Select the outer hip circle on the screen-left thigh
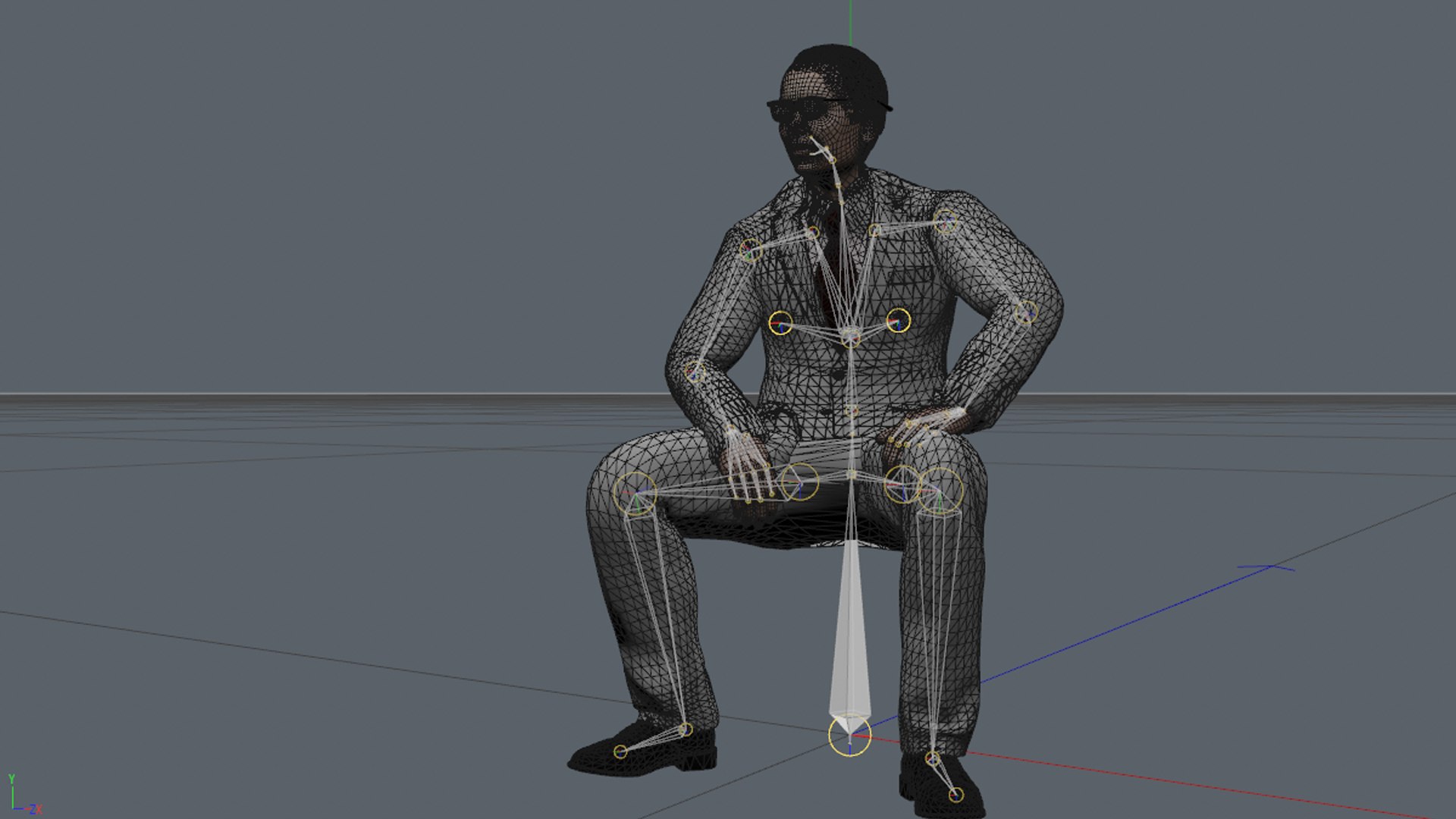The width and height of the screenshot is (1456, 819). pos(635,493)
